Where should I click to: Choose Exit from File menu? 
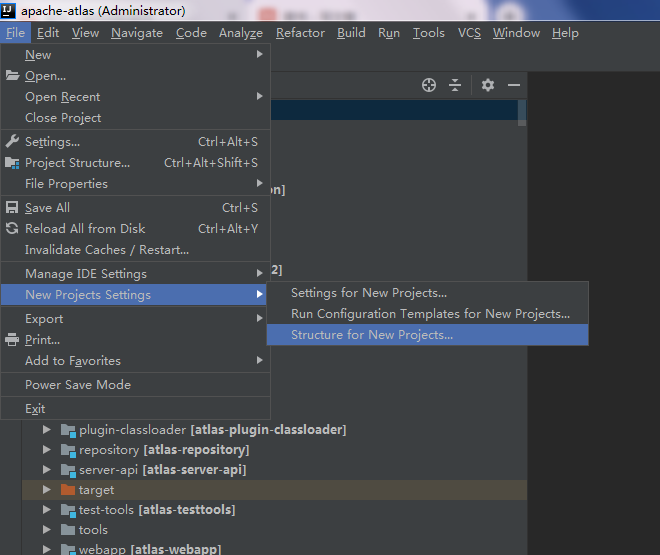coord(135,409)
